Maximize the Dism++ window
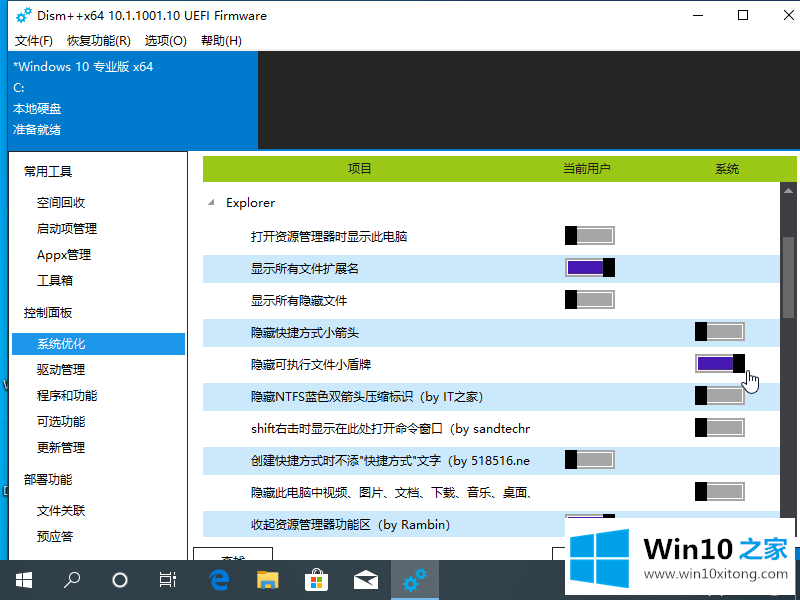This screenshot has height=600, width=800. point(743,15)
